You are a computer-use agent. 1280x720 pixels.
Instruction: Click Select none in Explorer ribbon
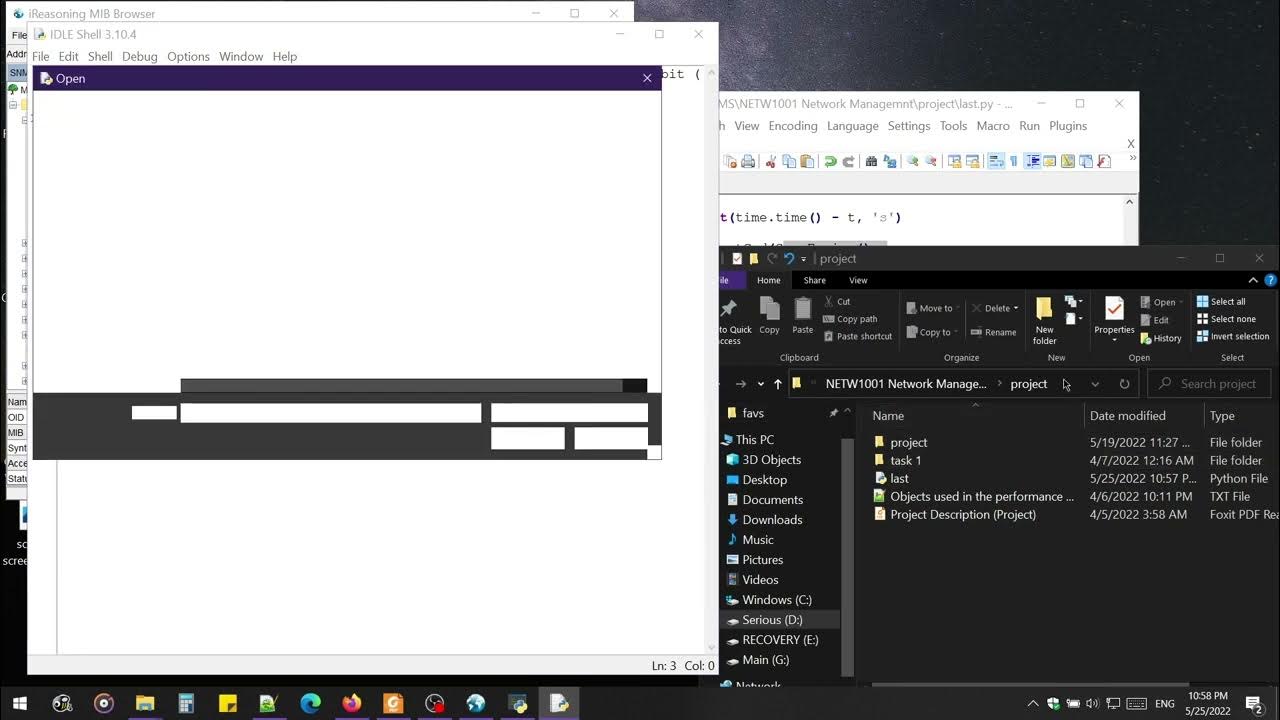click(1226, 319)
